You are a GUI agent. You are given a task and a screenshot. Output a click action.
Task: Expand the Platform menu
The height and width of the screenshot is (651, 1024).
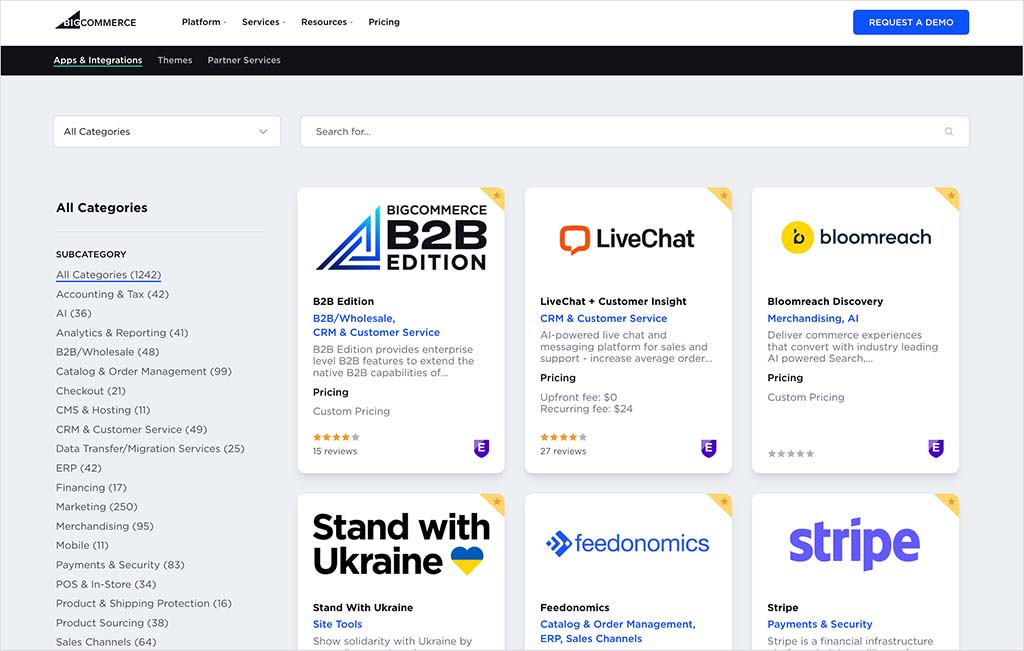coord(204,22)
